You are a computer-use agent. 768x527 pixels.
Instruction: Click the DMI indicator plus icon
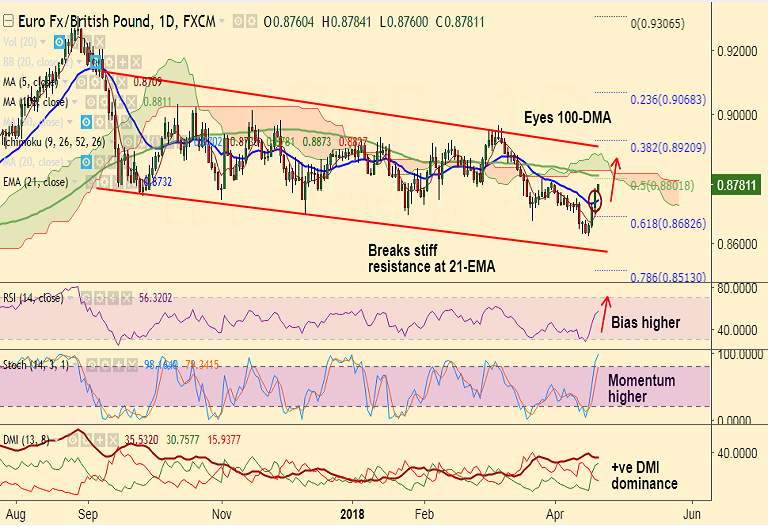point(100,440)
